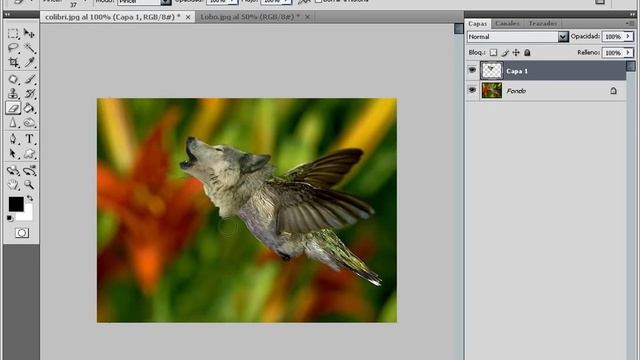Toggle lock transparent pixels
The height and width of the screenshot is (360, 640).
(493, 53)
